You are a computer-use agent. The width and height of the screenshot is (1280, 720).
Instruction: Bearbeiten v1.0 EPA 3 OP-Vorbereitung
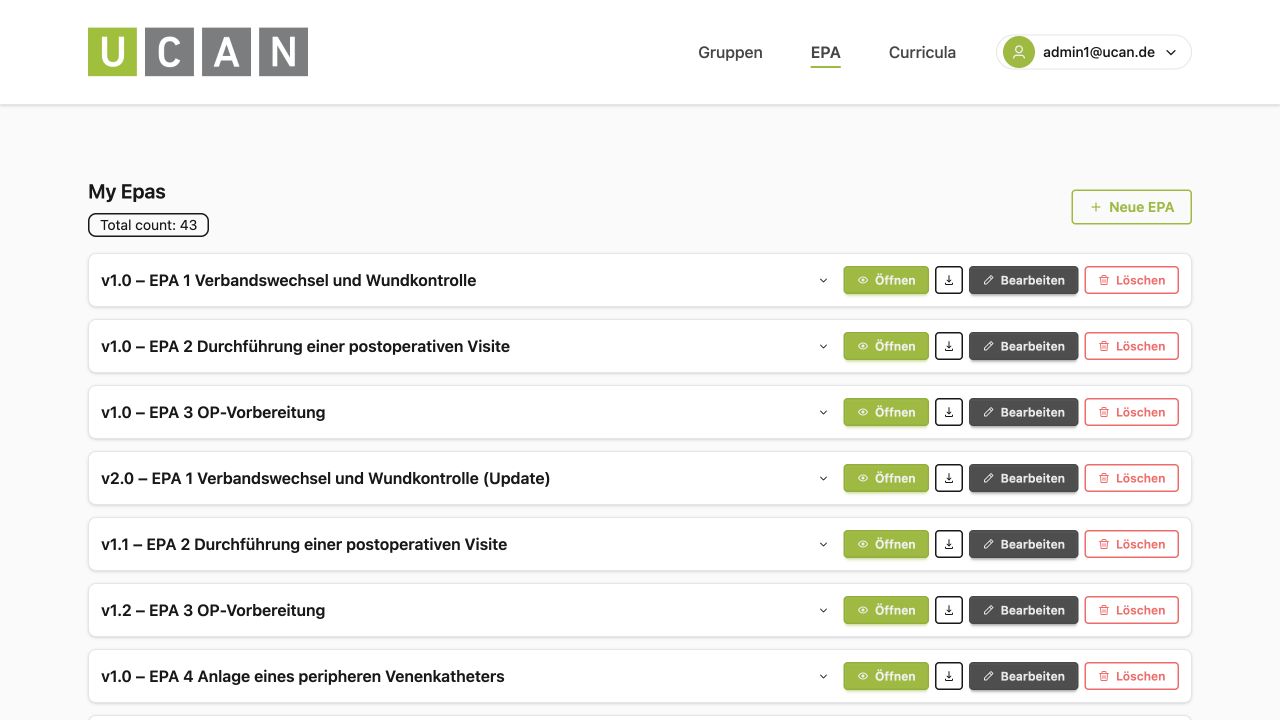click(x=1024, y=412)
